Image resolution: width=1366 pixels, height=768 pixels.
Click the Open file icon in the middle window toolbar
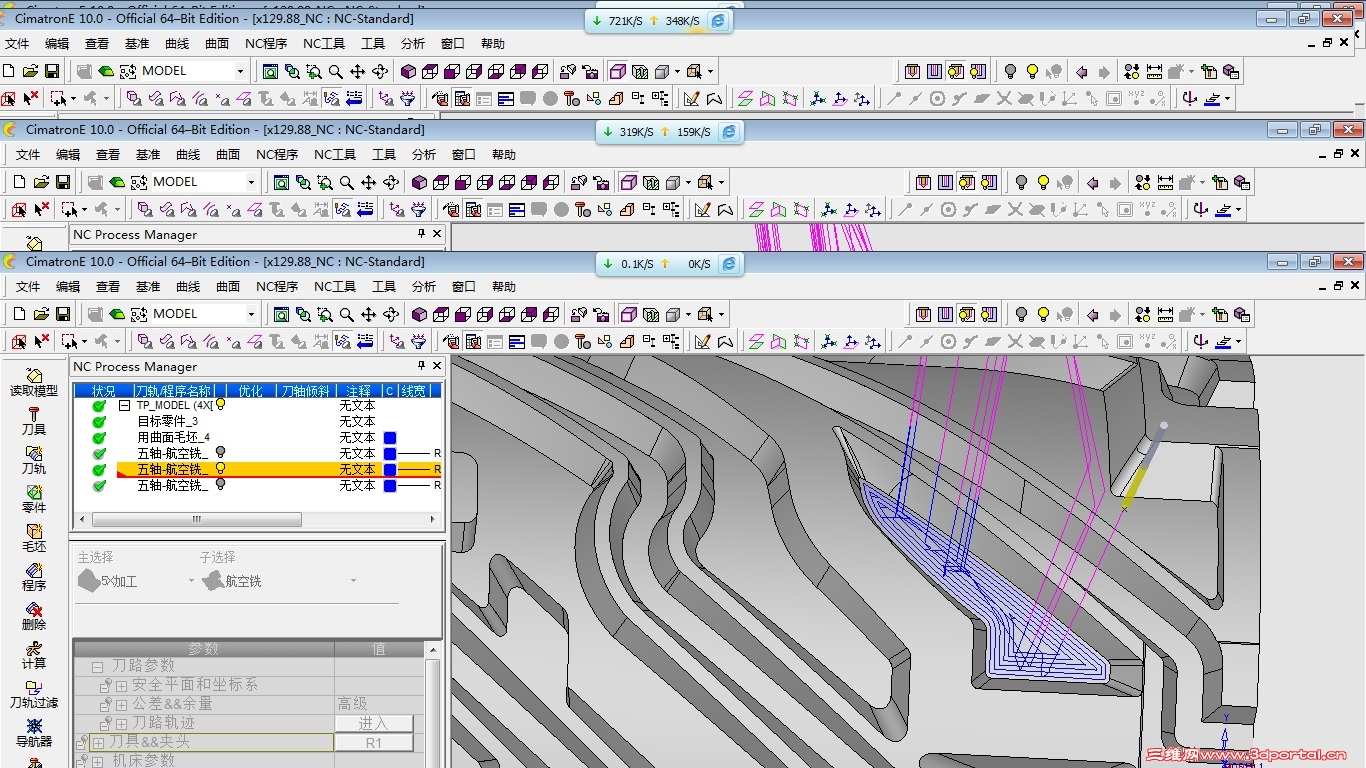pos(41,182)
